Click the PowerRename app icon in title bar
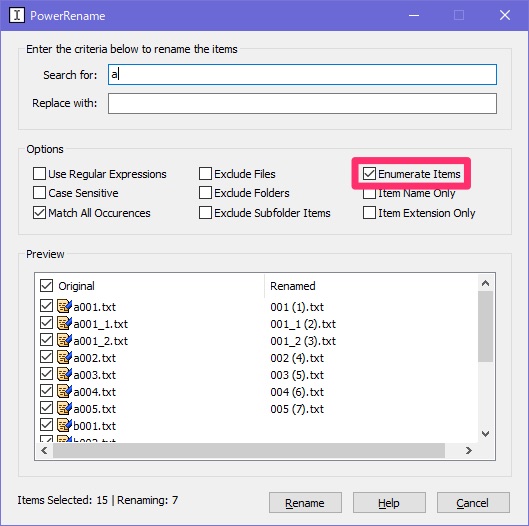Viewport: 529px width, 526px height. click(x=17, y=16)
